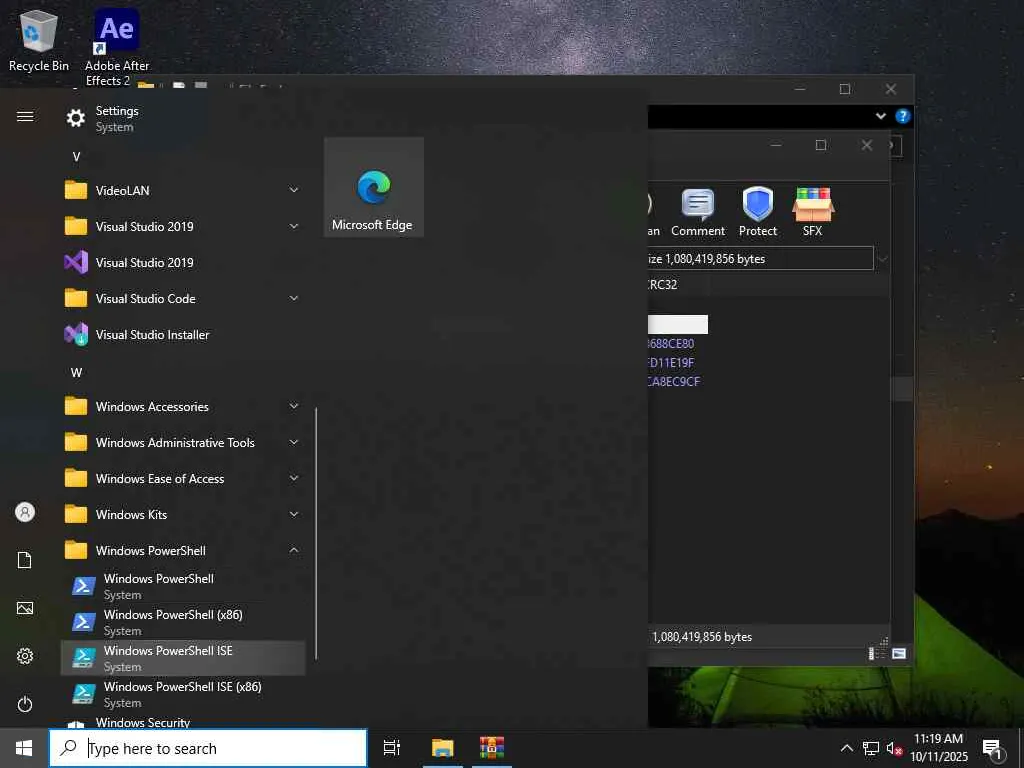The height and width of the screenshot is (768, 1024).
Task: Jump to letter V section header
Action: point(76,157)
